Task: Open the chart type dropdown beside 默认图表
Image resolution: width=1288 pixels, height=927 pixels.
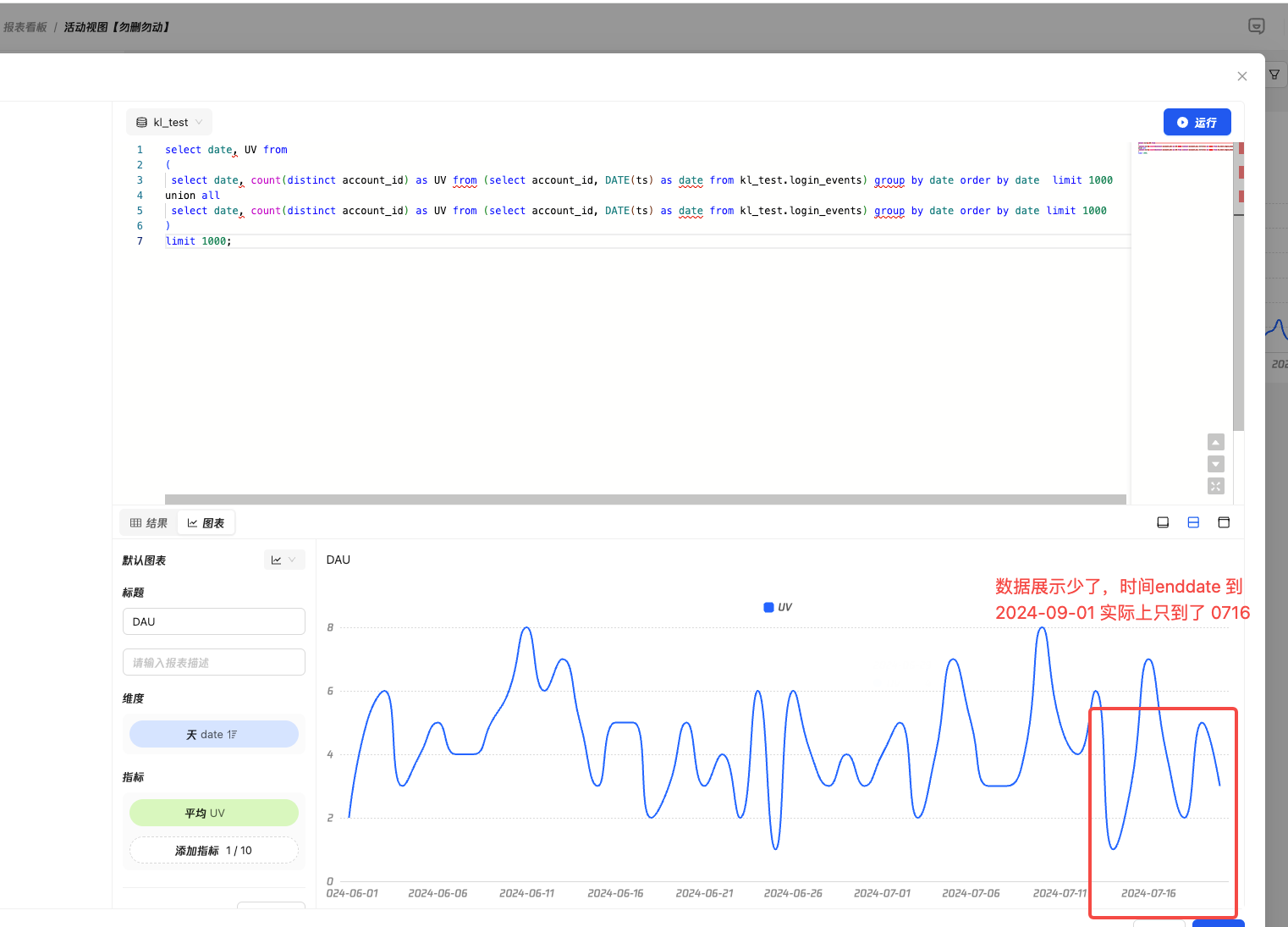Action: pos(283,560)
